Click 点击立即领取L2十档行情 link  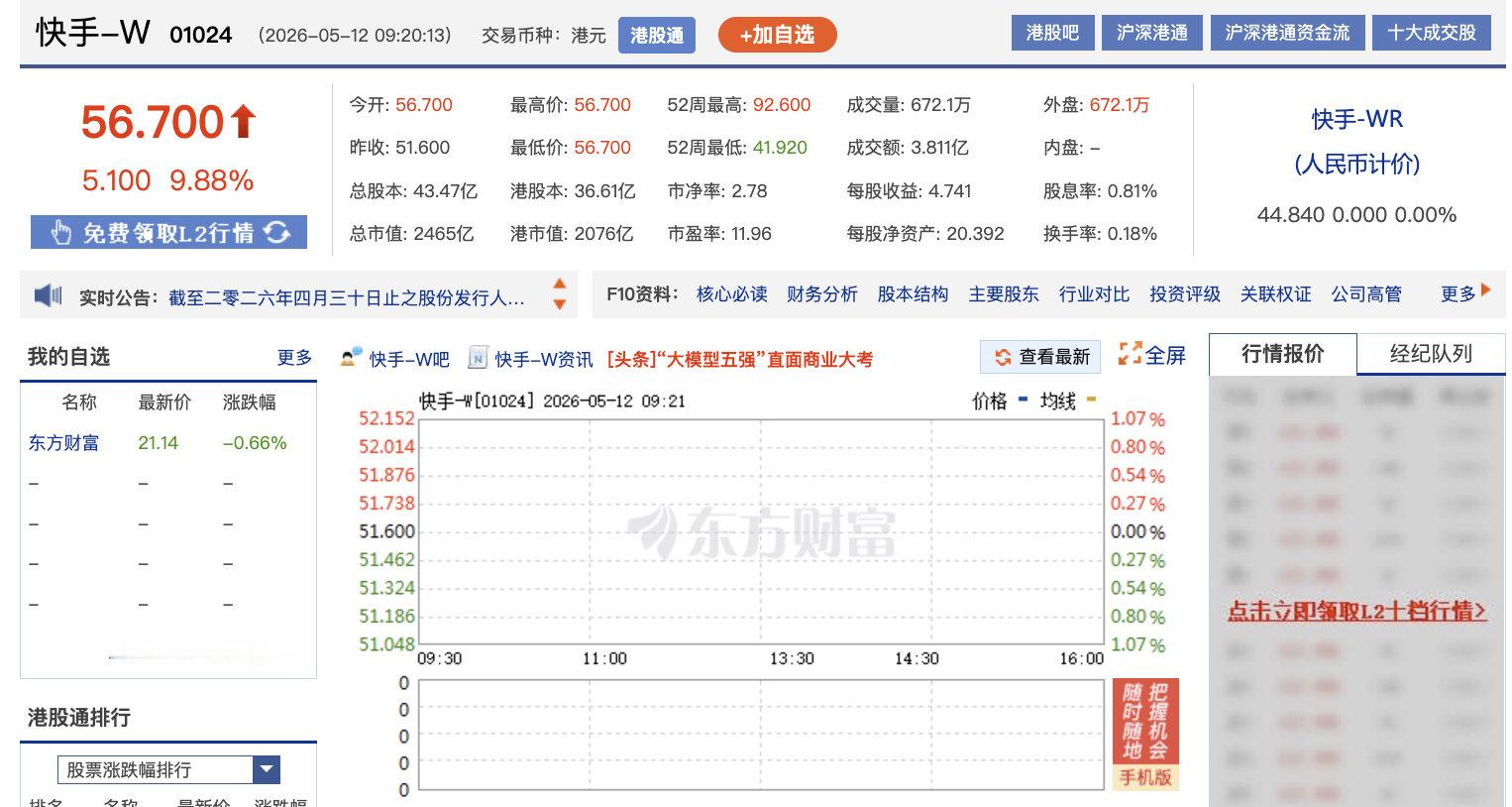click(x=1357, y=611)
